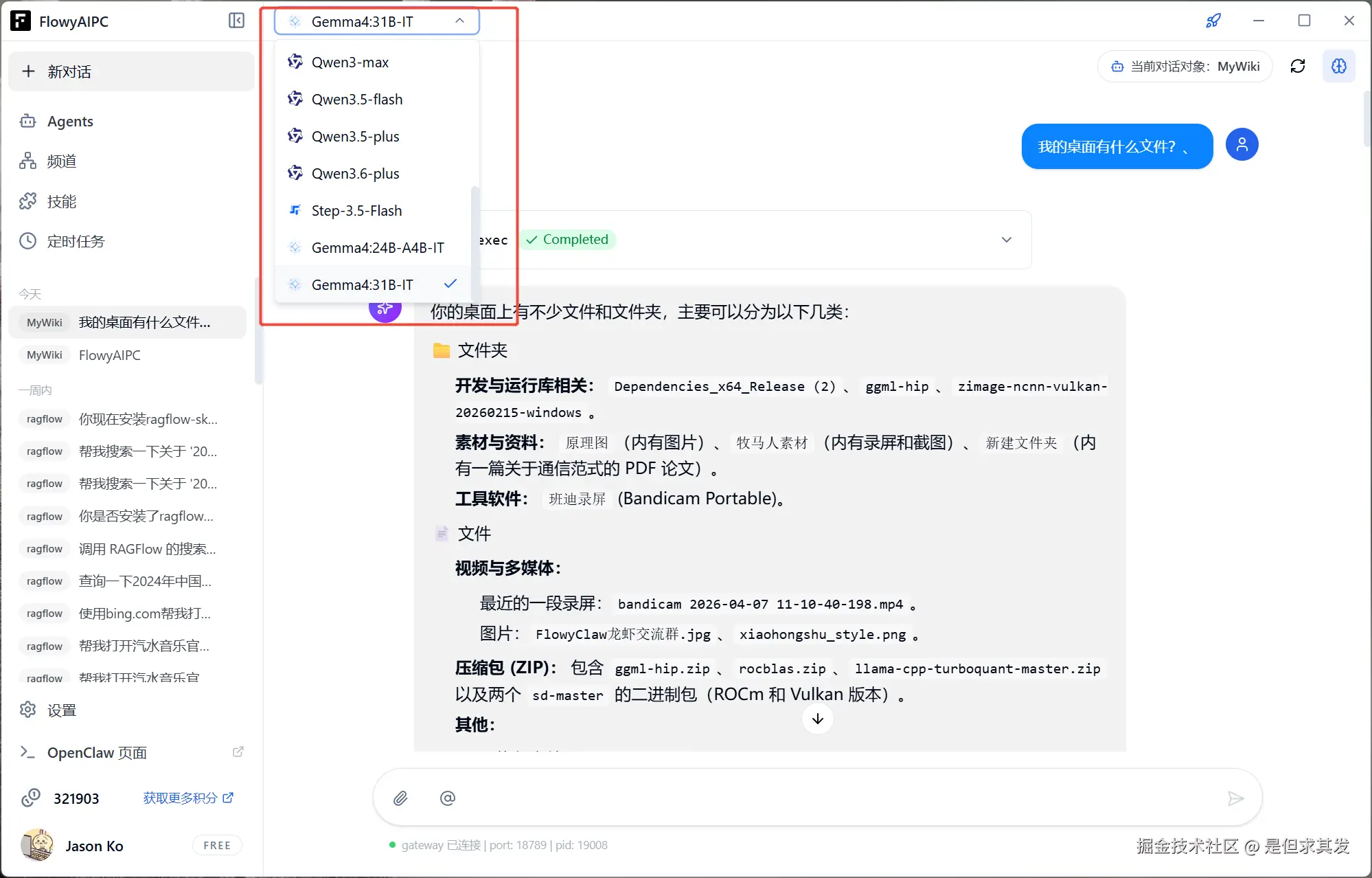Attach a file with the paperclip icon
1372x878 pixels.
pyautogui.click(x=401, y=798)
